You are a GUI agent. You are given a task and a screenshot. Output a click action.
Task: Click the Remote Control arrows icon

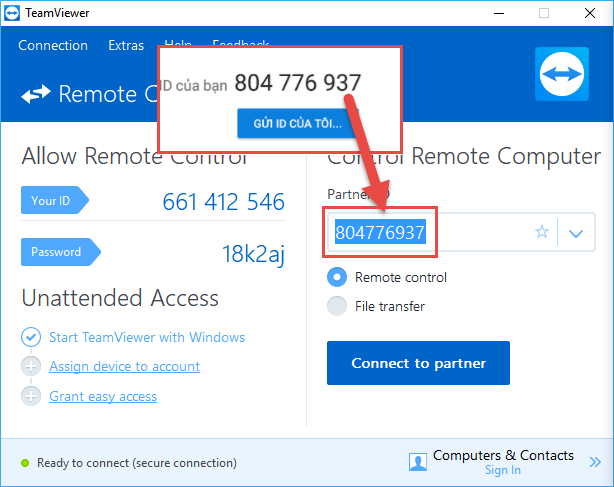[x=36, y=94]
